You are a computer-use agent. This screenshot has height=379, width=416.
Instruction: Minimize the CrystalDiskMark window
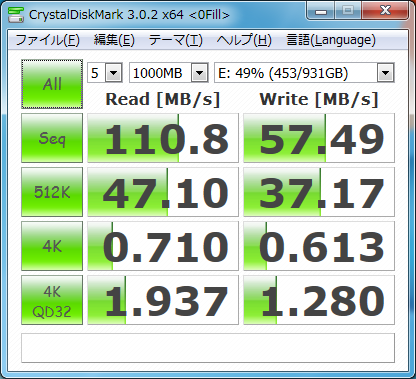click(x=321, y=11)
